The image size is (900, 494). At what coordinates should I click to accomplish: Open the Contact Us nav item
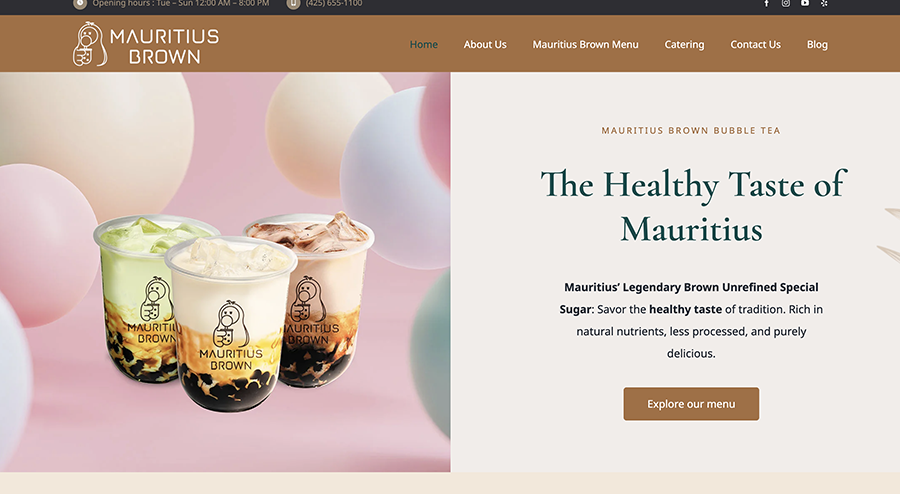(x=755, y=44)
